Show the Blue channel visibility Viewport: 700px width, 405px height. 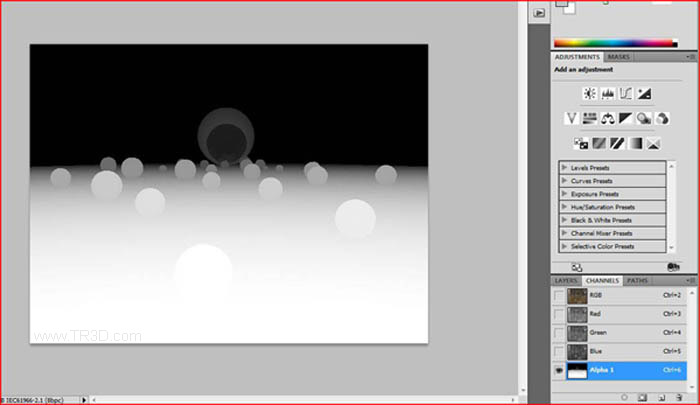tap(559, 352)
